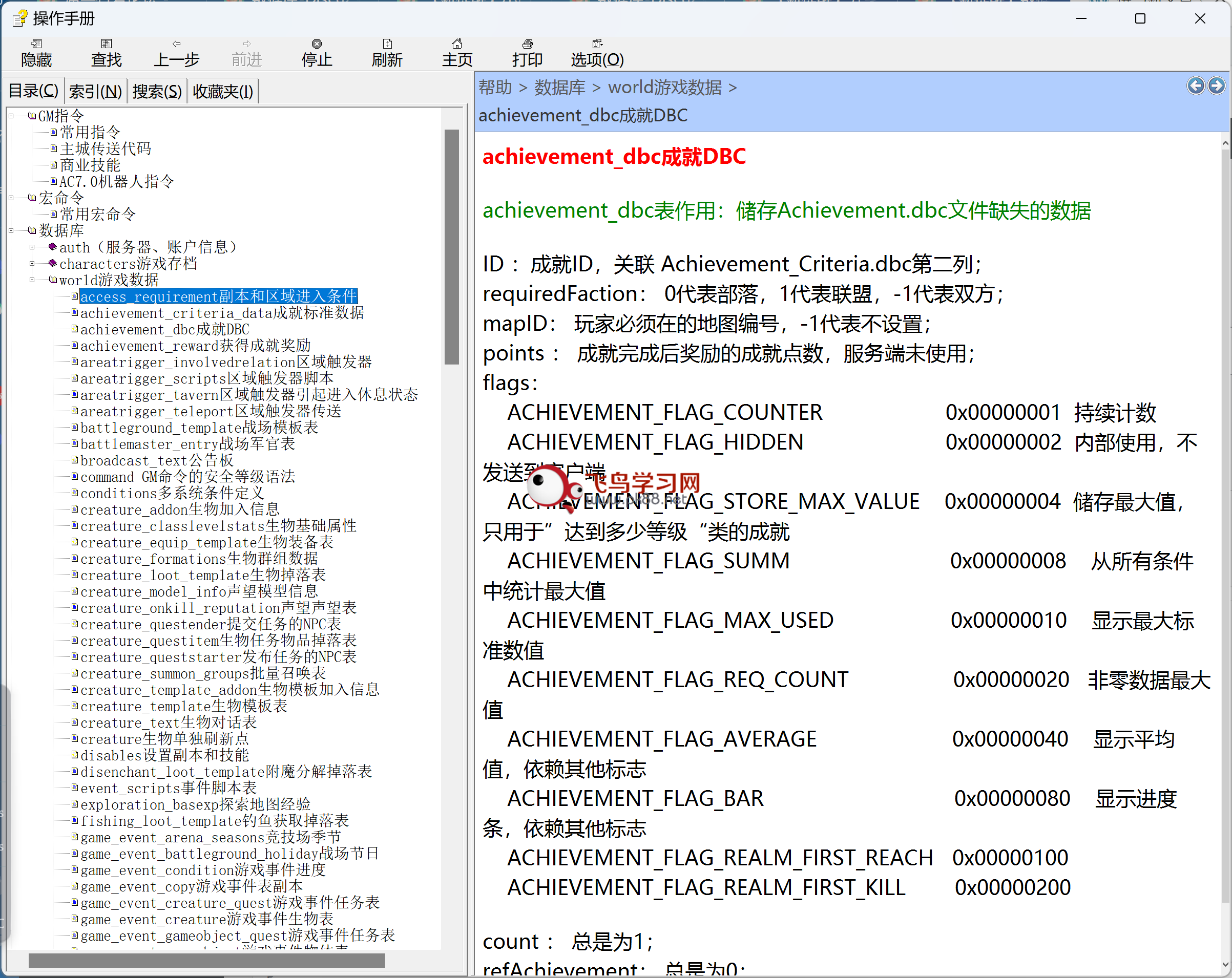The width and height of the screenshot is (1232, 978).
Task: Expand the auth（服务器、账户信息）node
Action: pyautogui.click(x=32, y=247)
